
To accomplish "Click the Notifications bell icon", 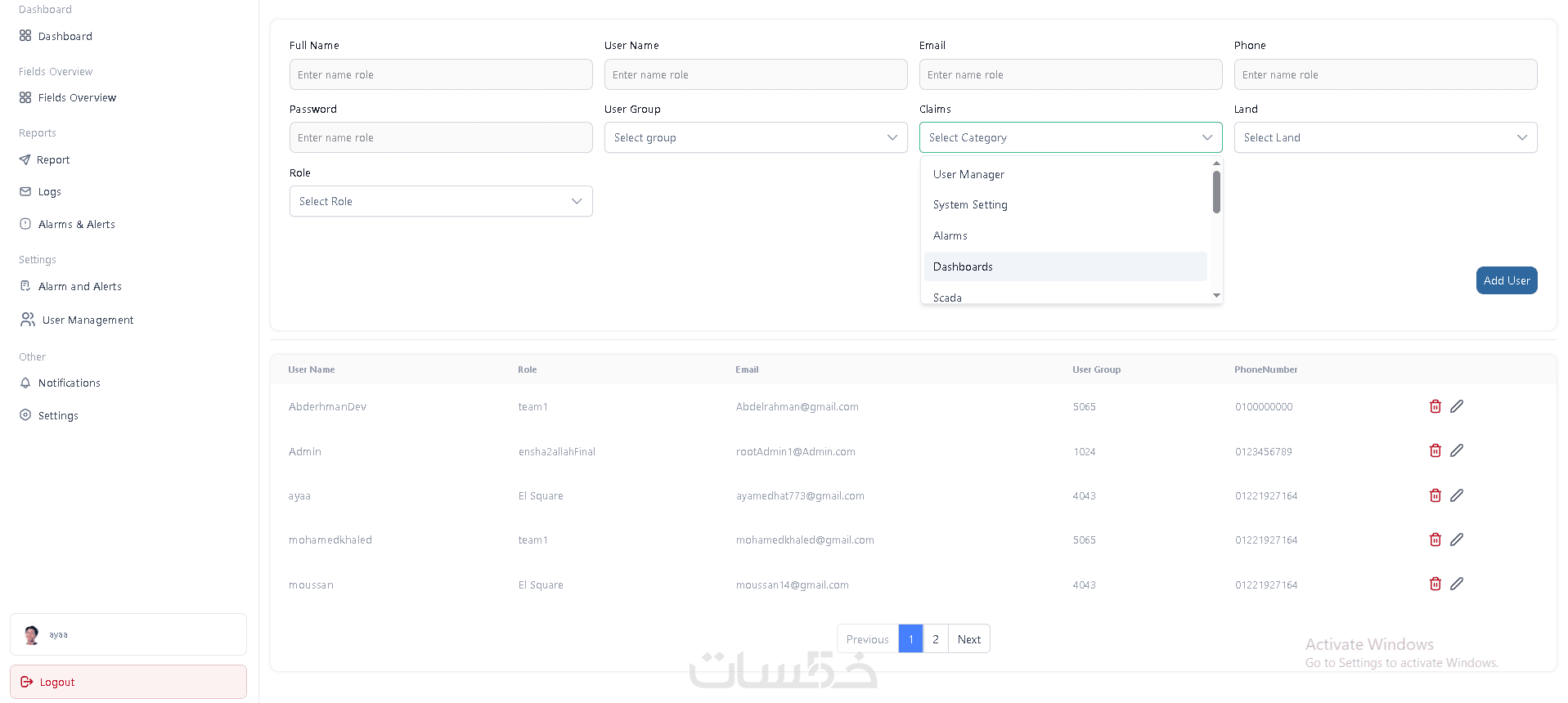I will pyautogui.click(x=25, y=383).
